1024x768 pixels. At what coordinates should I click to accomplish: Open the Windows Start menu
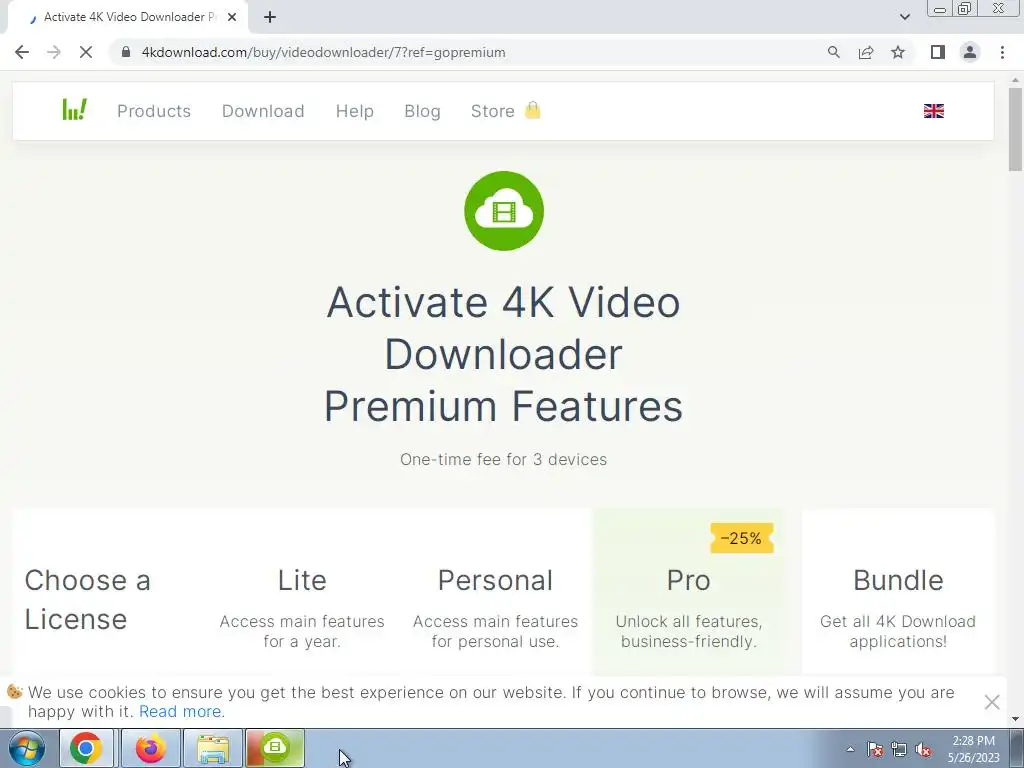[27, 748]
